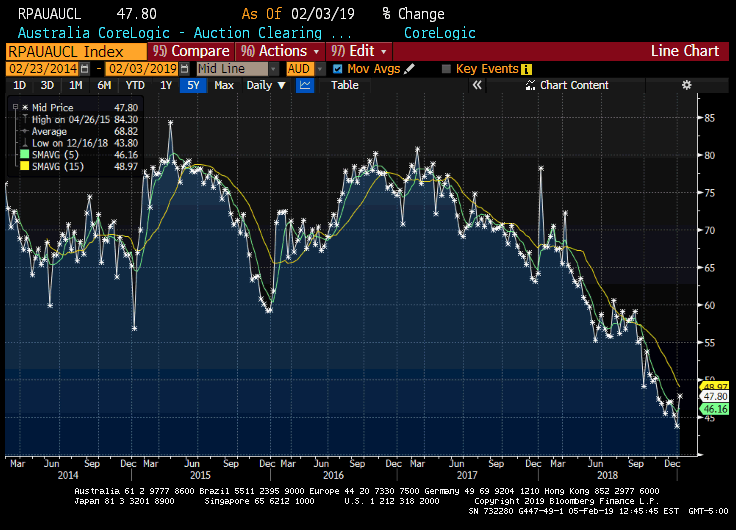Screen dimensions: 736x530
Task: Select the line chart view icon
Action: (305, 85)
